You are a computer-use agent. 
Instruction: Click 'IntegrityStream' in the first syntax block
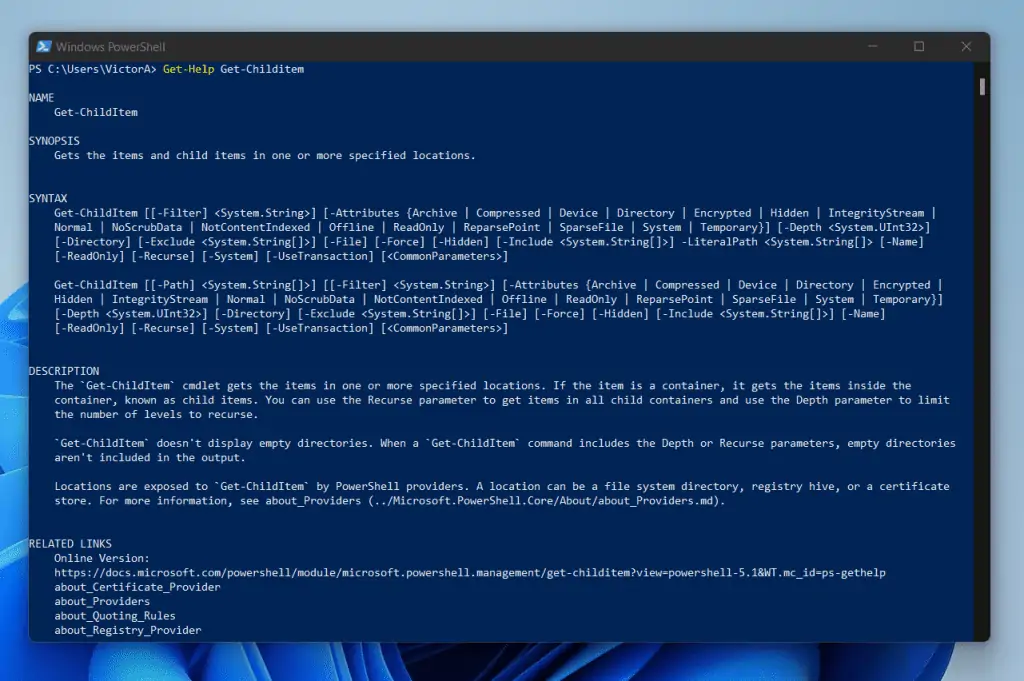[x=876, y=213]
